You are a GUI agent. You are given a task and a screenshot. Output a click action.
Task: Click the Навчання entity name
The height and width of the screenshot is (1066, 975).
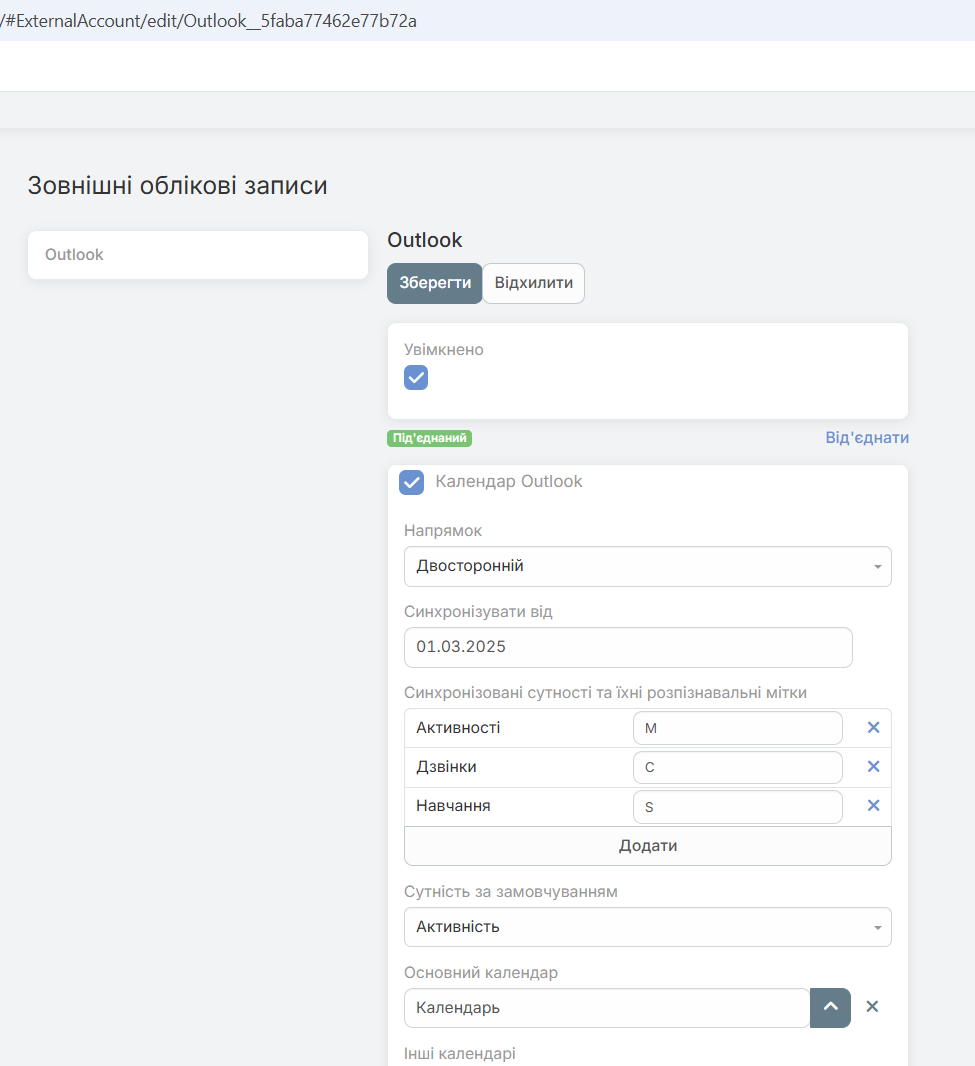click(454, 806)
